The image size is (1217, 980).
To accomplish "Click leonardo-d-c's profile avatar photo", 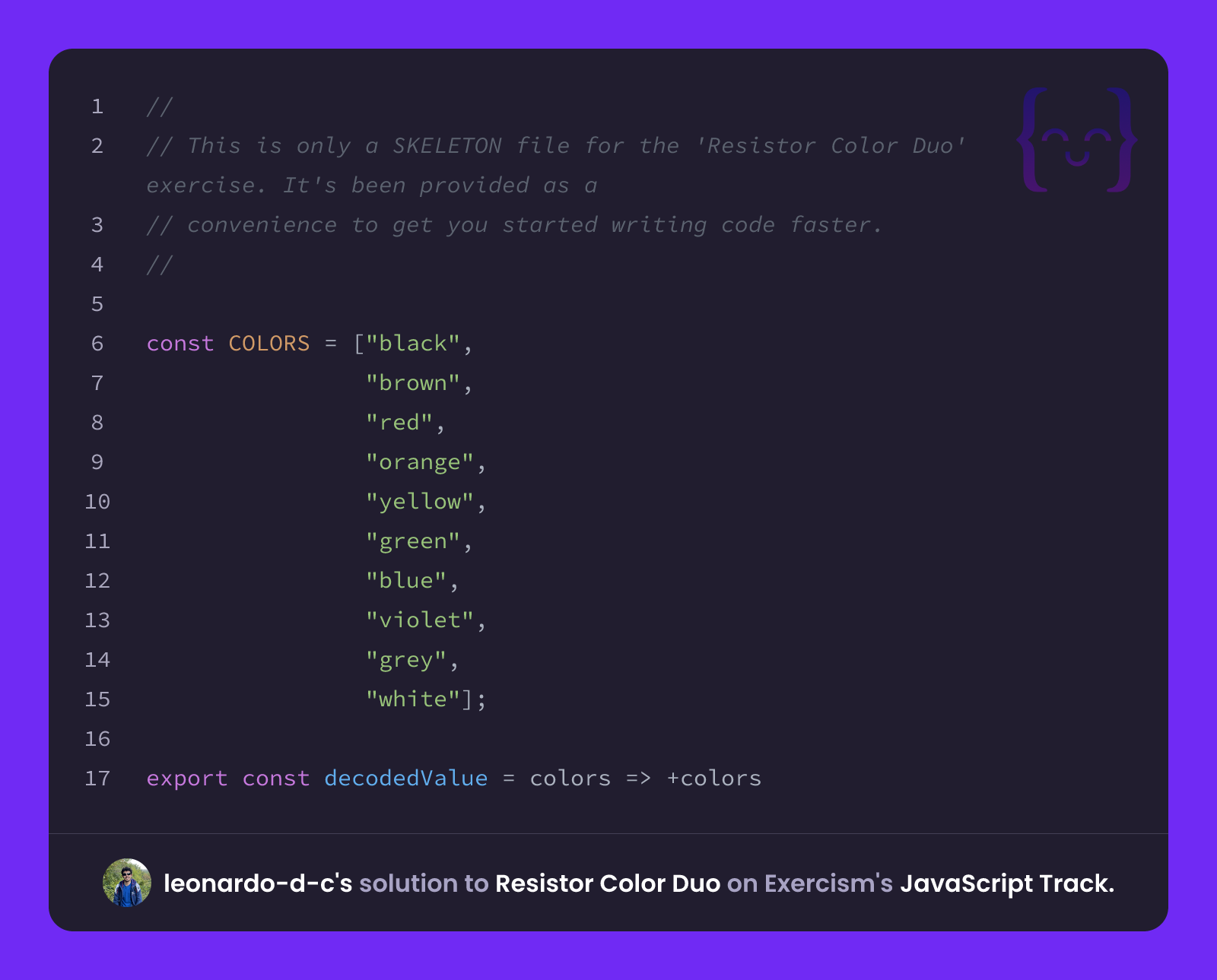I will point(127,883).
